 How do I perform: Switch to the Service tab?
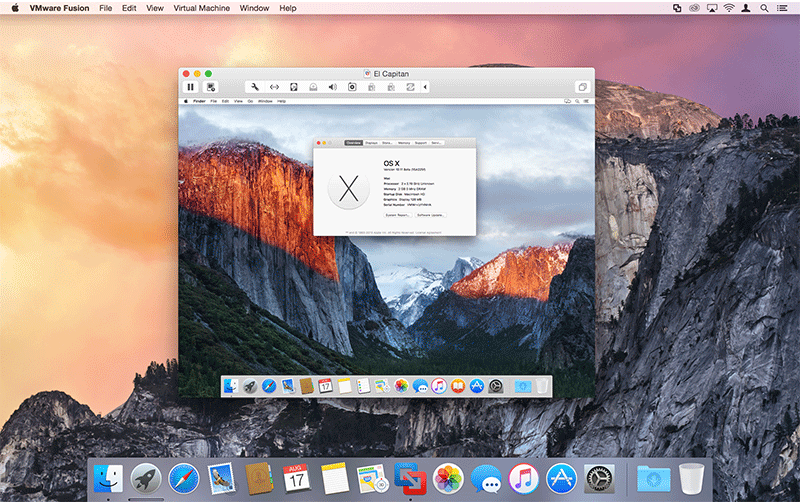pos(436,143)
